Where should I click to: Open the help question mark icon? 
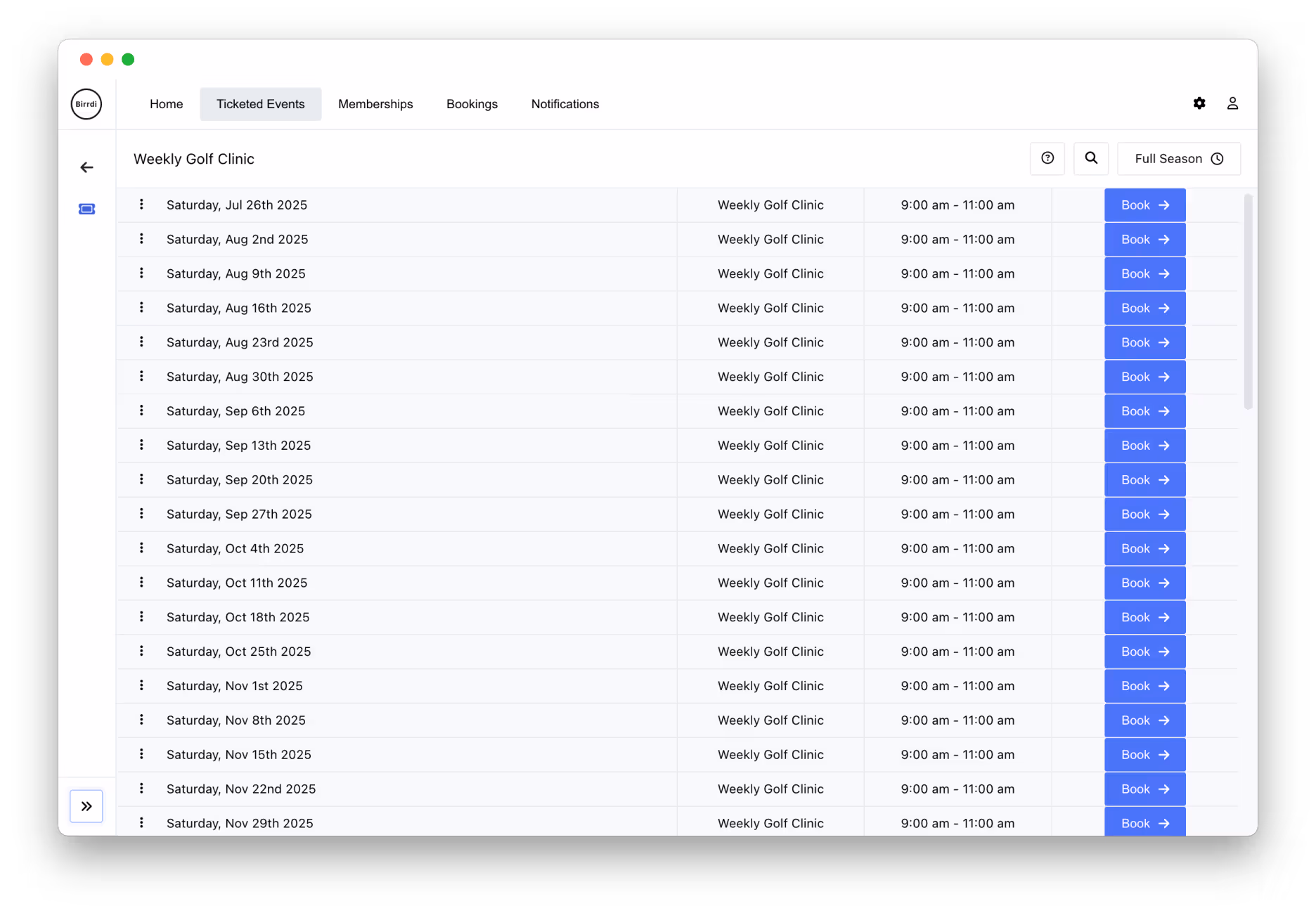(x=1047, y=158)
